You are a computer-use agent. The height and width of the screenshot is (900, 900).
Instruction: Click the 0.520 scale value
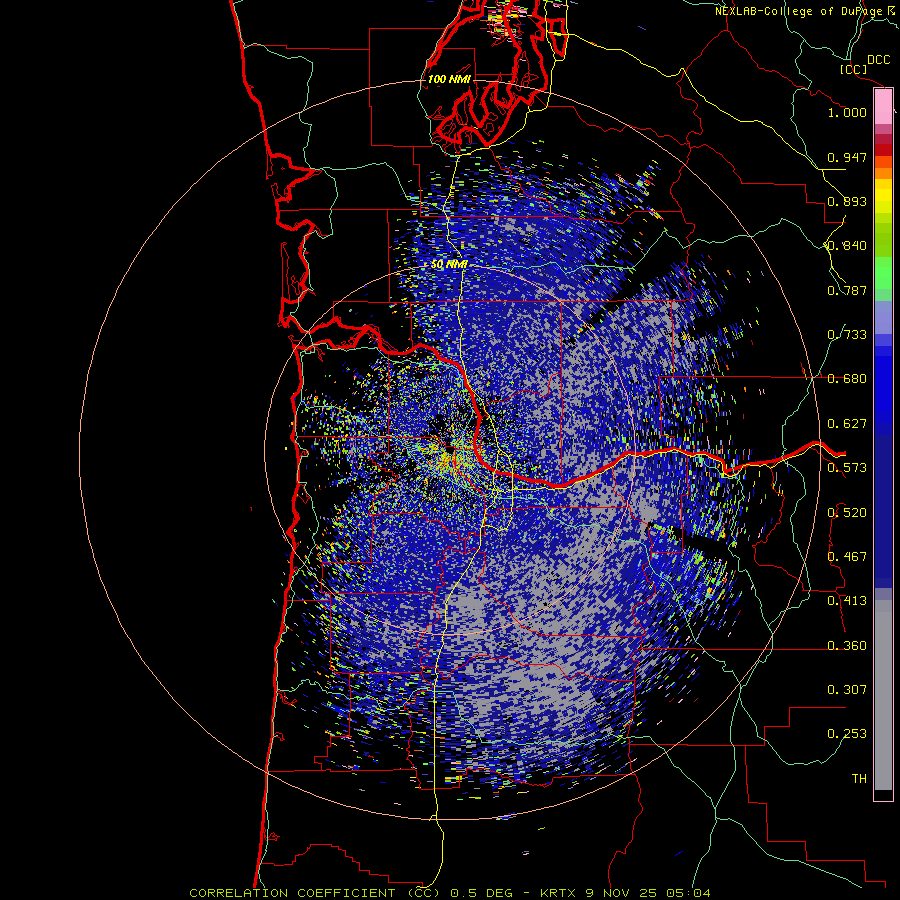point(847,513)
